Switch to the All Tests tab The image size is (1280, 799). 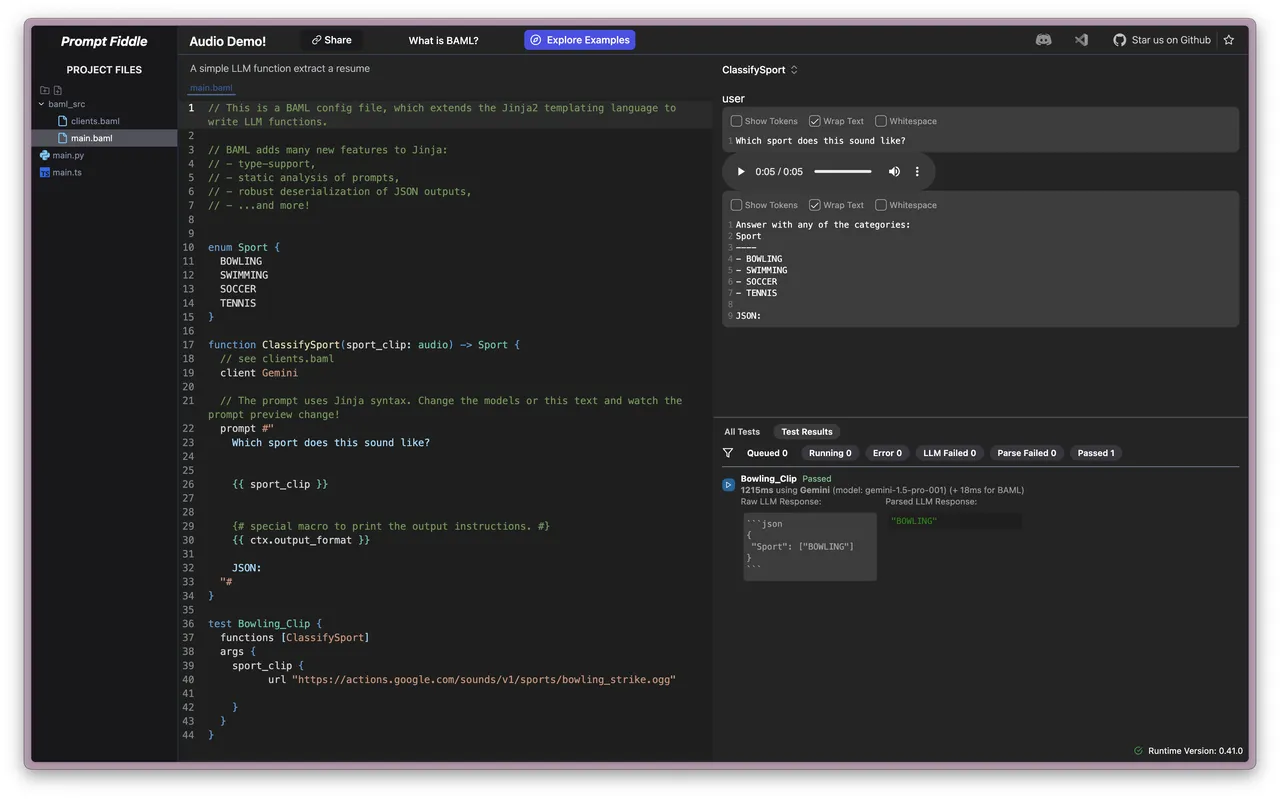742,432
